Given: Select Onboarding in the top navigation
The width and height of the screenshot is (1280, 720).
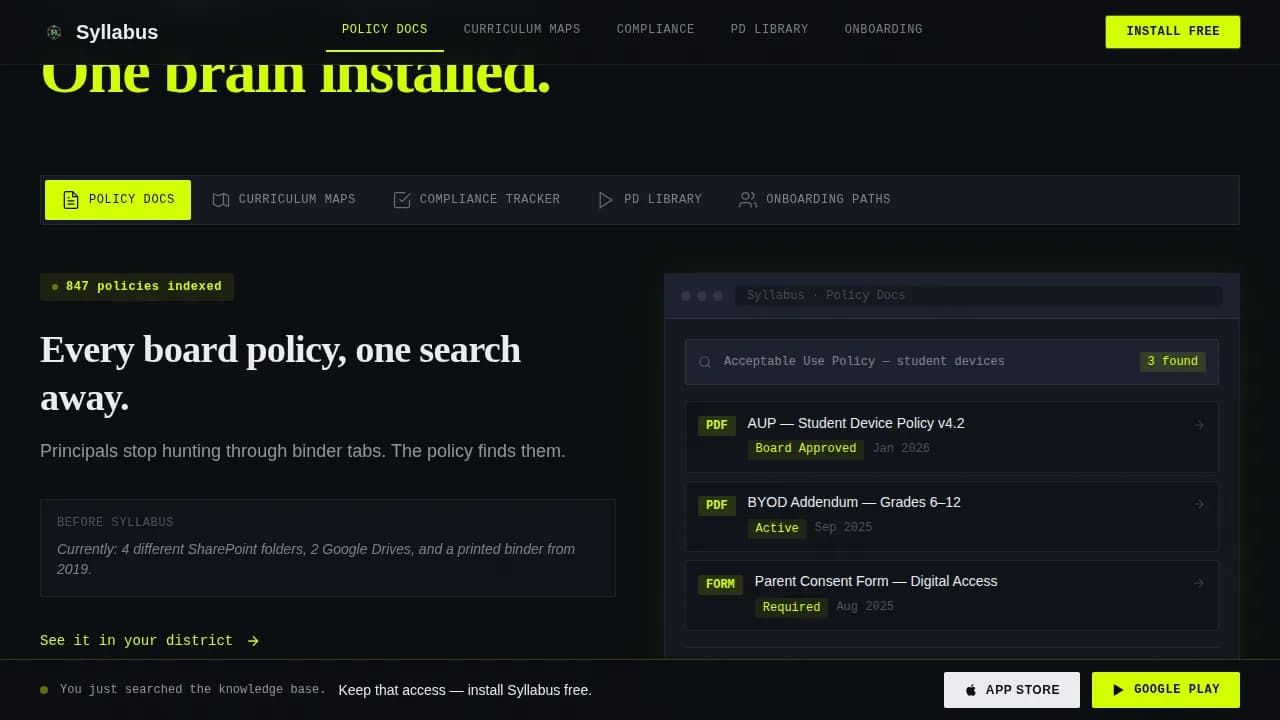Looking at the screenshot, I should (884, 29).
